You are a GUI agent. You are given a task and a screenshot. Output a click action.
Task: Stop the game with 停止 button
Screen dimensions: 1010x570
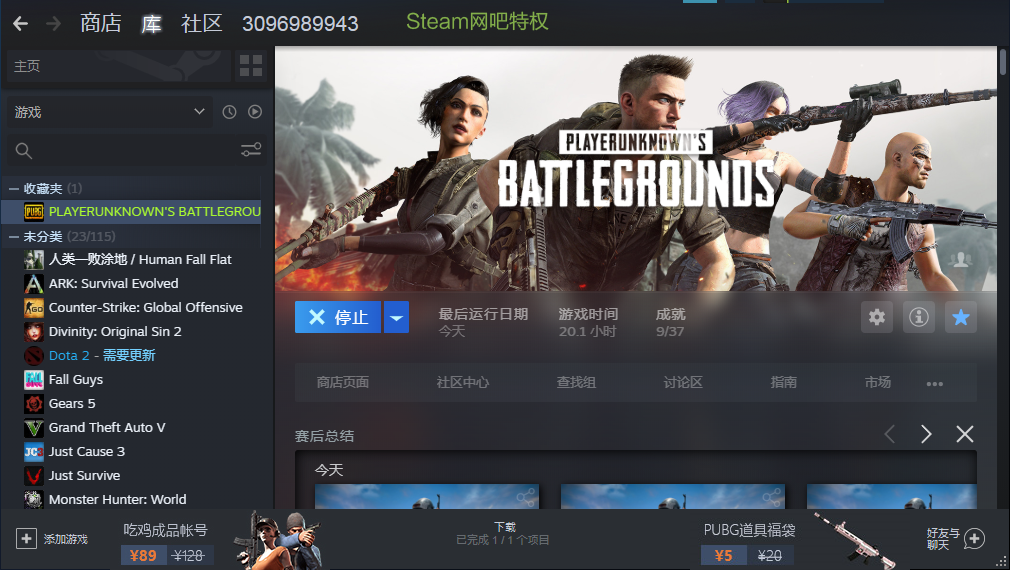(x=338, y=317)
